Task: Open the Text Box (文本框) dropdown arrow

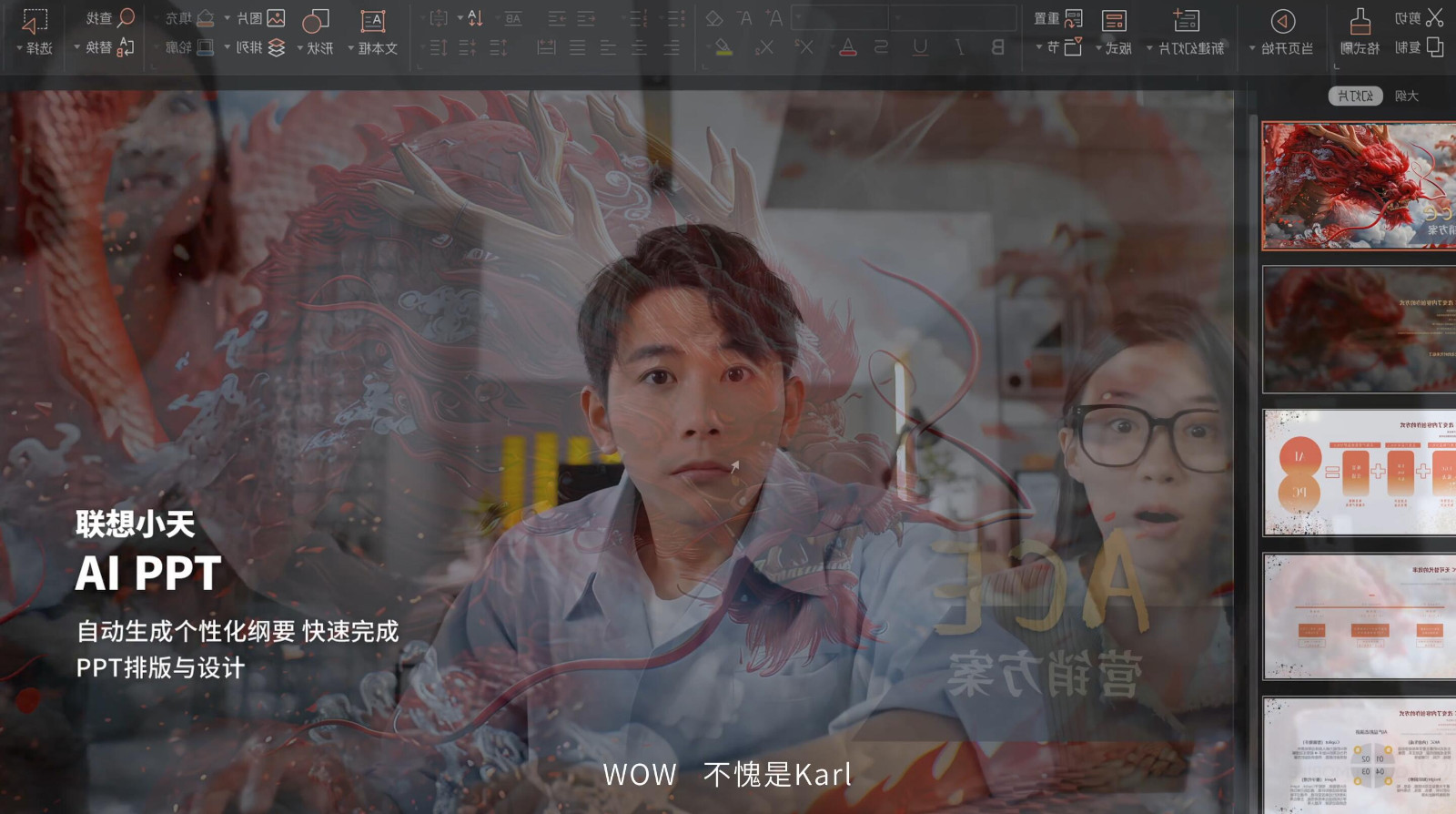Action: pos(351,48)
